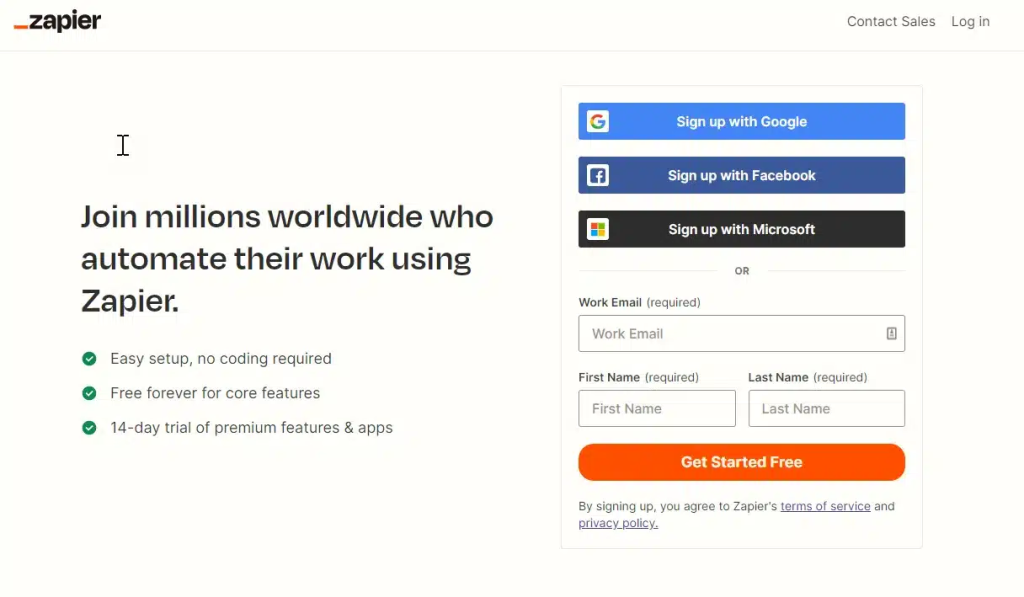
Task: Go to Log in
Action: coord(970,22)
